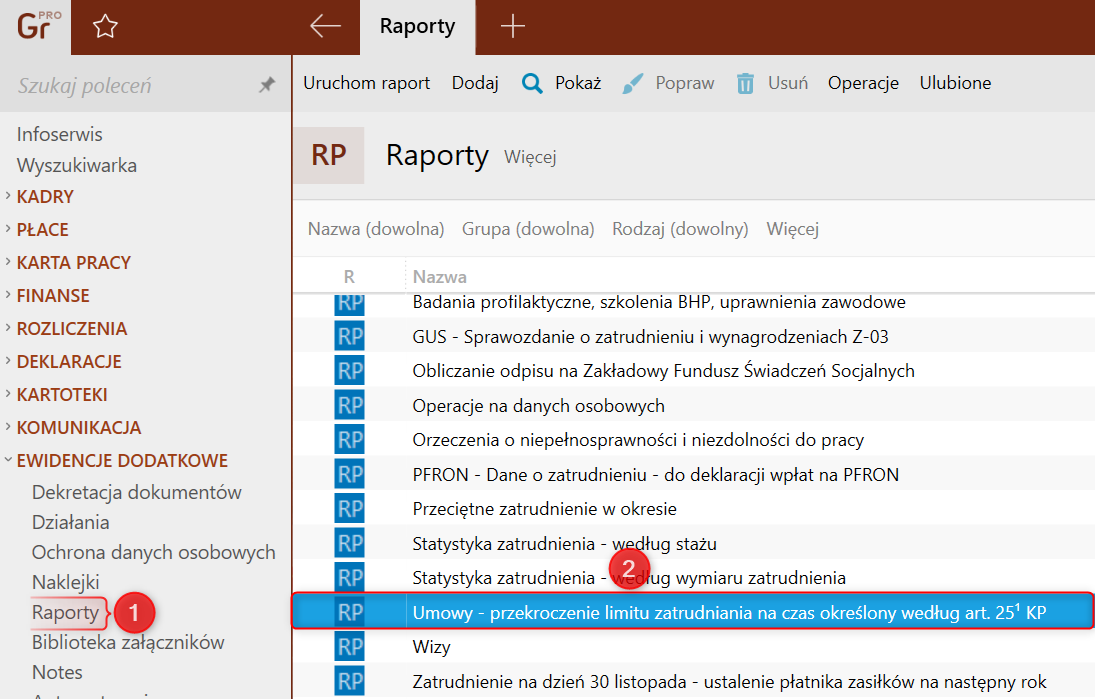Screen dimensions: 1095x699
Task: Expand the KADRY section
Action: [x=45, y=197]
